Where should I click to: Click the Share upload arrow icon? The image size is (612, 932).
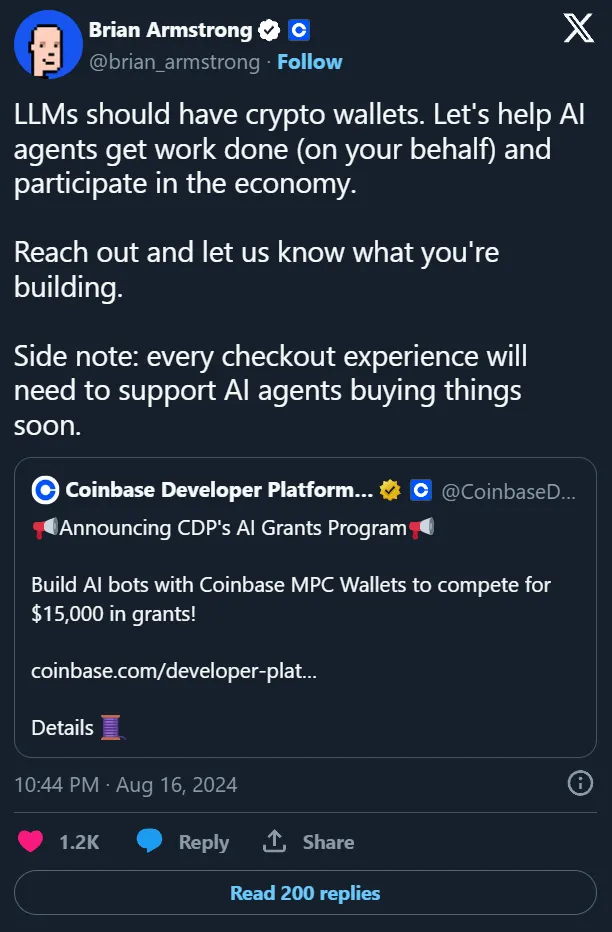273,842
